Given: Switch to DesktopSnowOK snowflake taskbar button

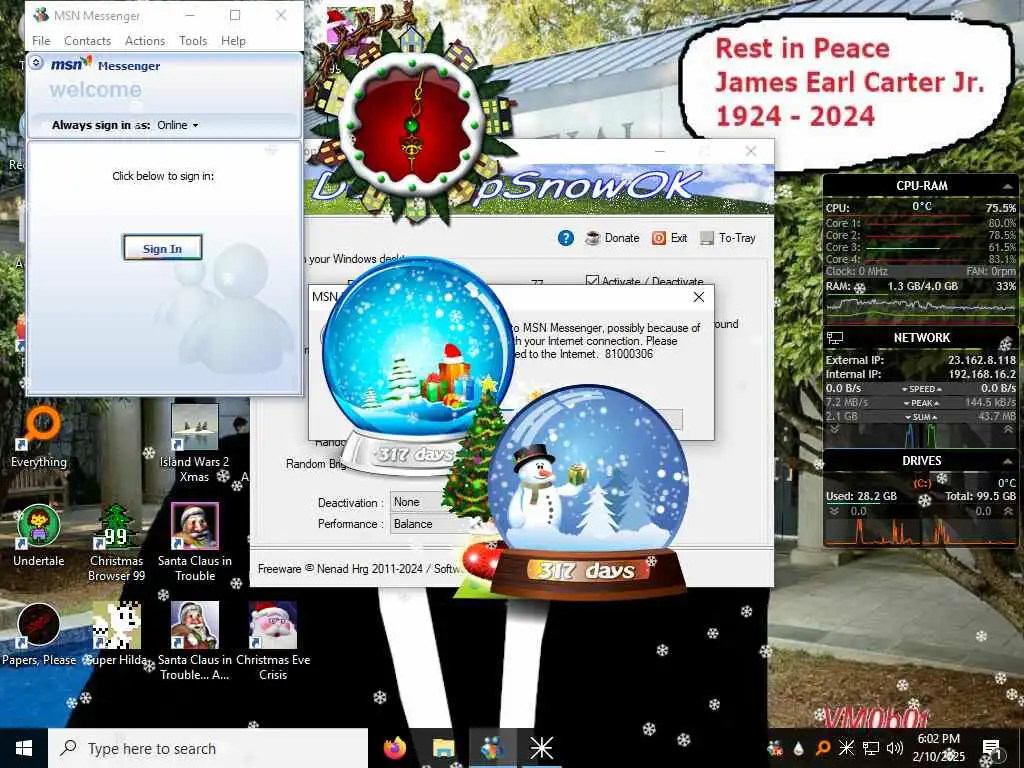Looking at the screenshot, I should point(541,748).
